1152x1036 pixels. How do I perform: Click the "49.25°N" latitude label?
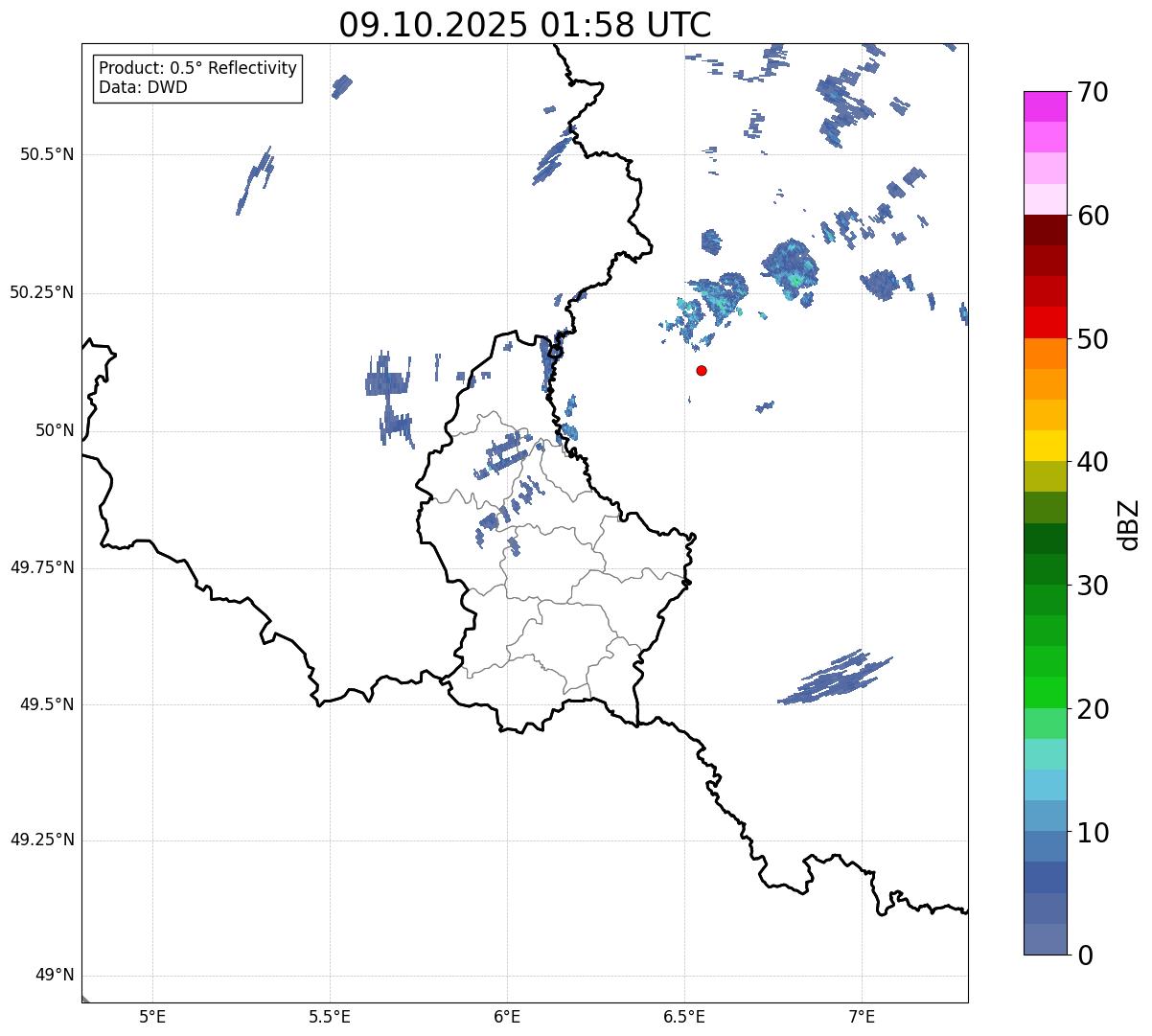point(42,840)
